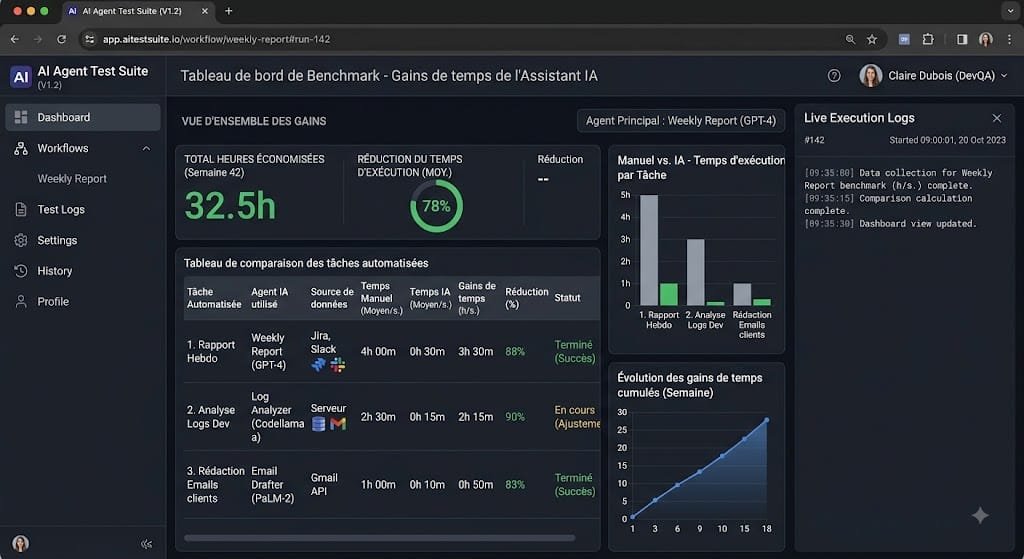Open tab search chevron in title bar
The width and height of the screenshot is (1024, 559).
(x=1010, y=11)
